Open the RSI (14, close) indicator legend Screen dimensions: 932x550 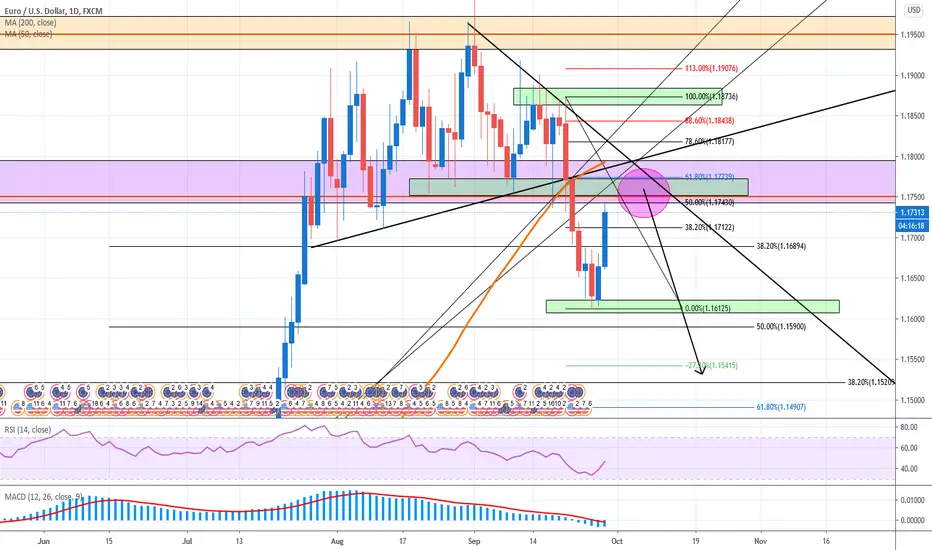coord(27,429)
